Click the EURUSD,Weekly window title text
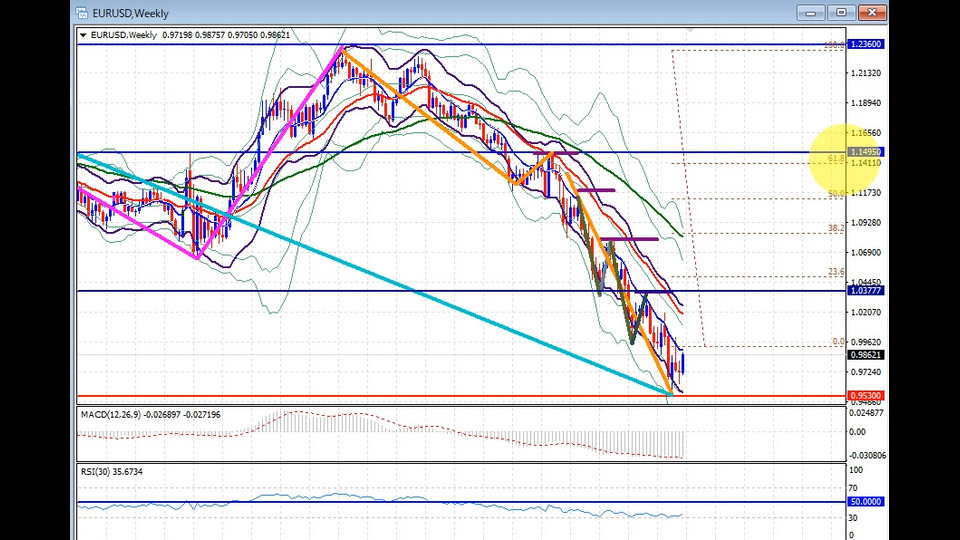Viewport: 960px width, 540px height. click(x=130, y=13)
